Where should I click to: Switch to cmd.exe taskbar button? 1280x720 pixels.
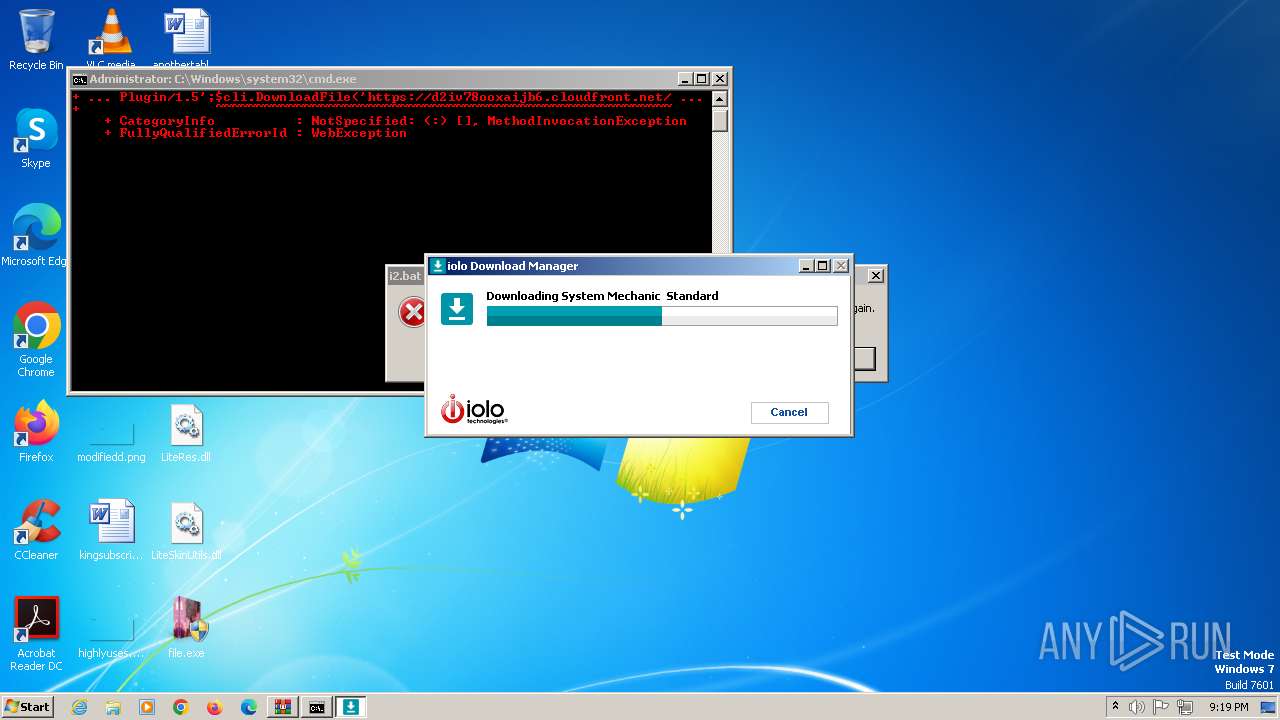click(317, 707)
